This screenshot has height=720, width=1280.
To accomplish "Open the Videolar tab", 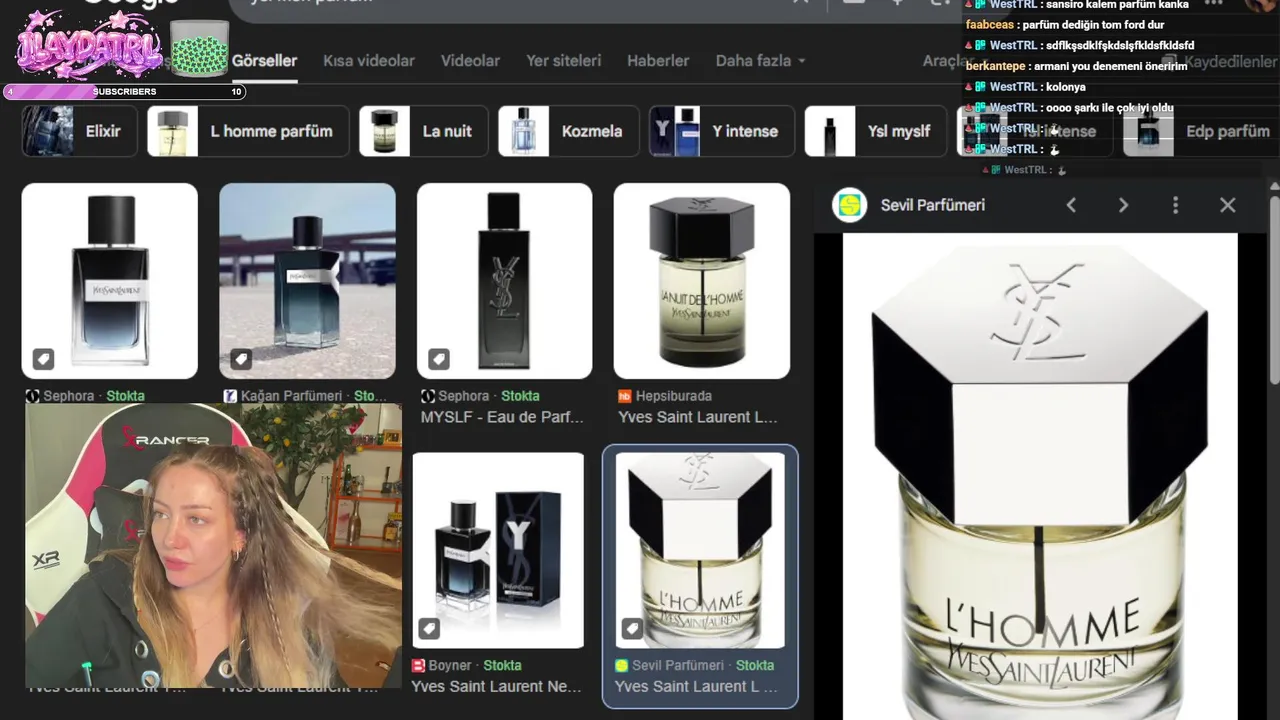I will pyautogui.click(x=470, y=60).
